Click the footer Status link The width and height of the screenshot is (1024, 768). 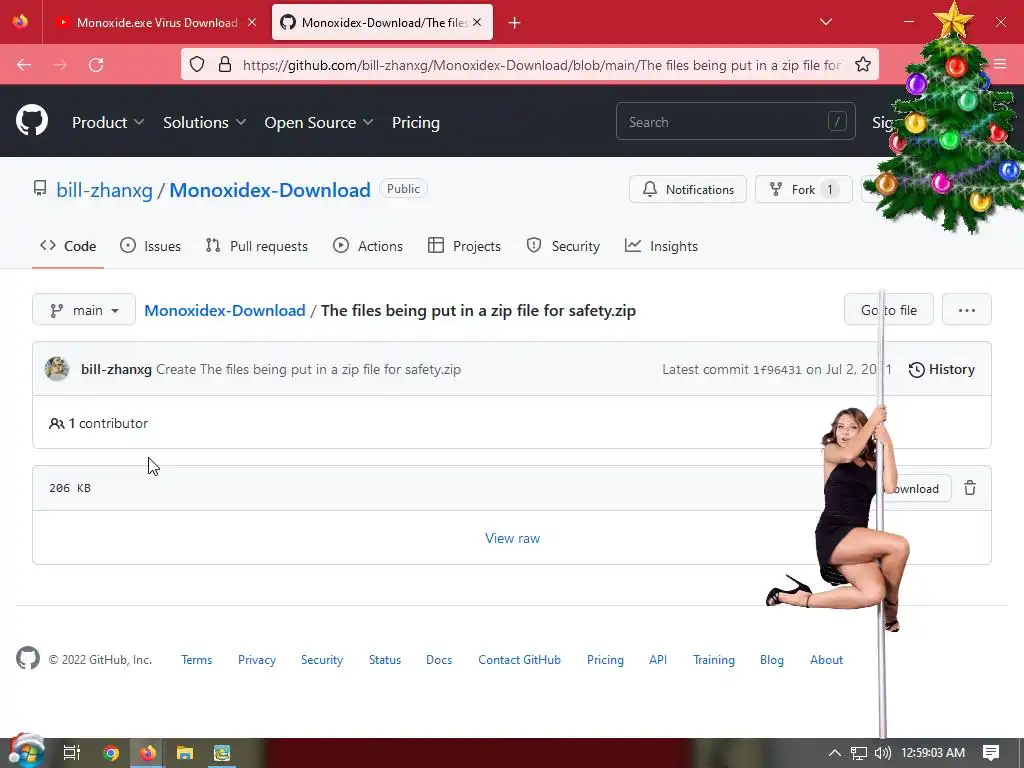coord(385,660)
